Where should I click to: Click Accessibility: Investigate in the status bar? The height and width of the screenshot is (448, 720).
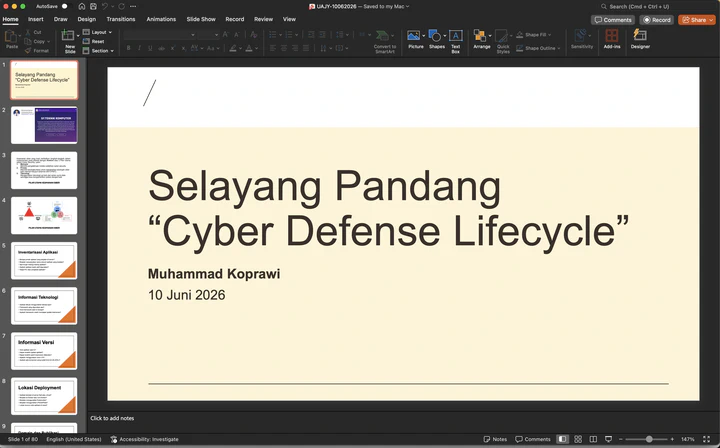click(x=144, y=439)
